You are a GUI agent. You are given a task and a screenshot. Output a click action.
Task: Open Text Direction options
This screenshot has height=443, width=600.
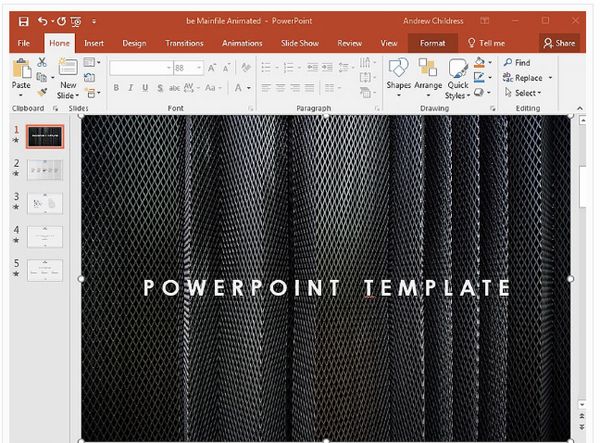coord(368,62)
